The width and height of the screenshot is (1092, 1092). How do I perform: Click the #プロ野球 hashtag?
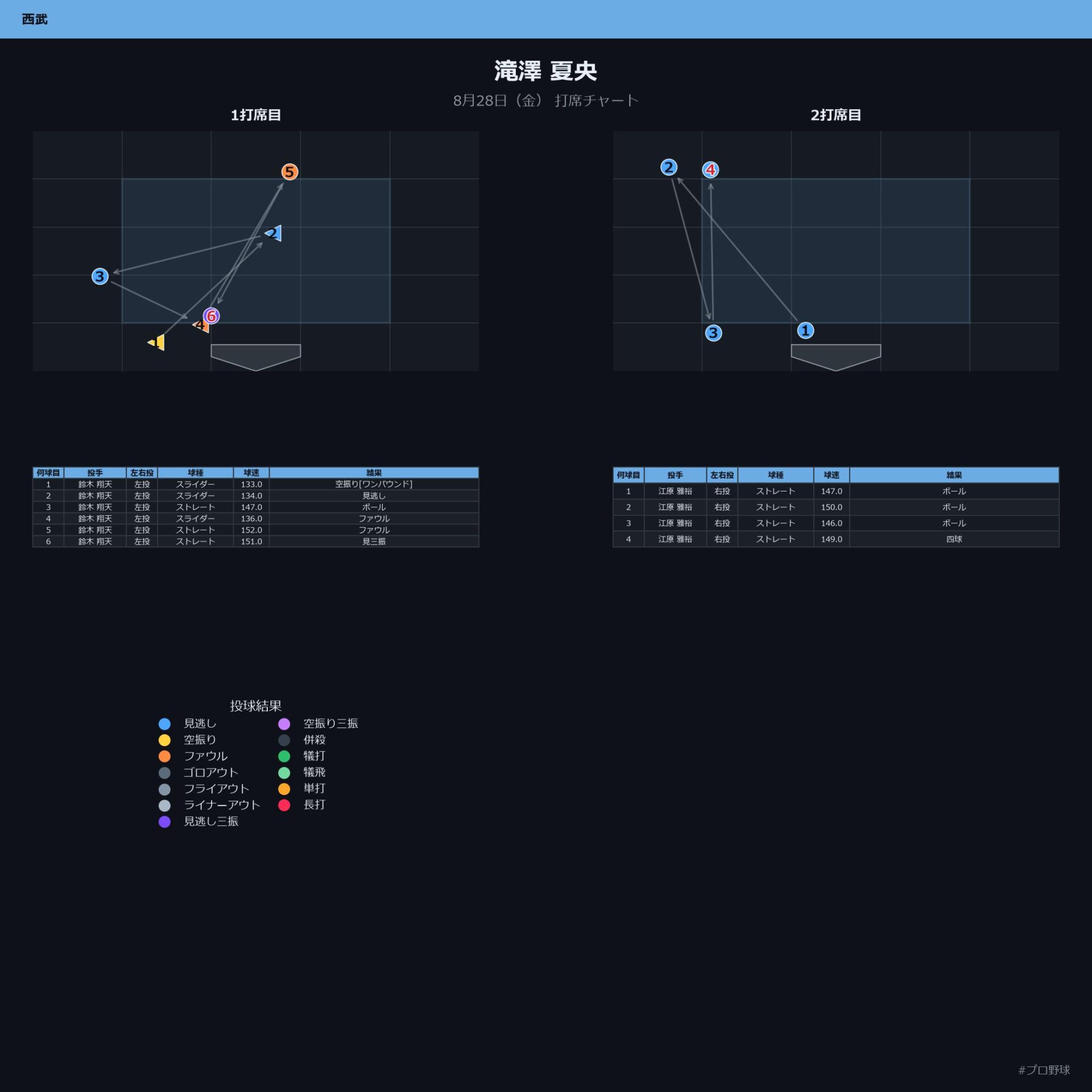(x=1044, y=1070)
